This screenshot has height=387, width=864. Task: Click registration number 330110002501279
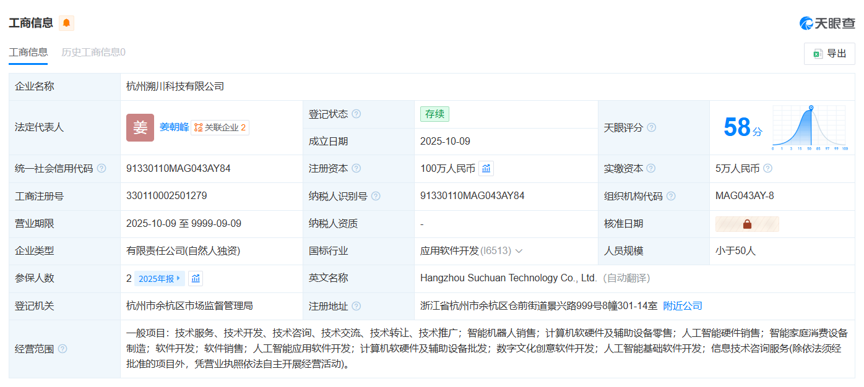[x=166, y=196]
